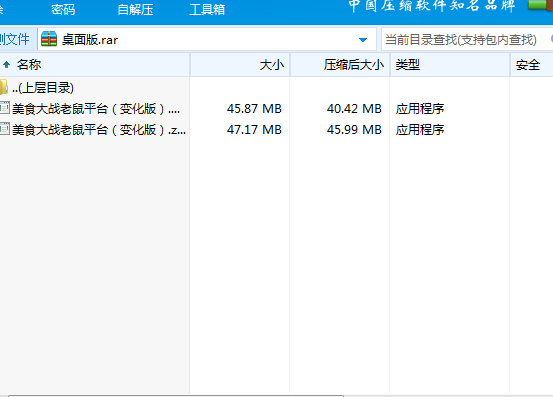Open the 密码 (password) toolbar item
The image size is (553, 397).
point(63,10)
